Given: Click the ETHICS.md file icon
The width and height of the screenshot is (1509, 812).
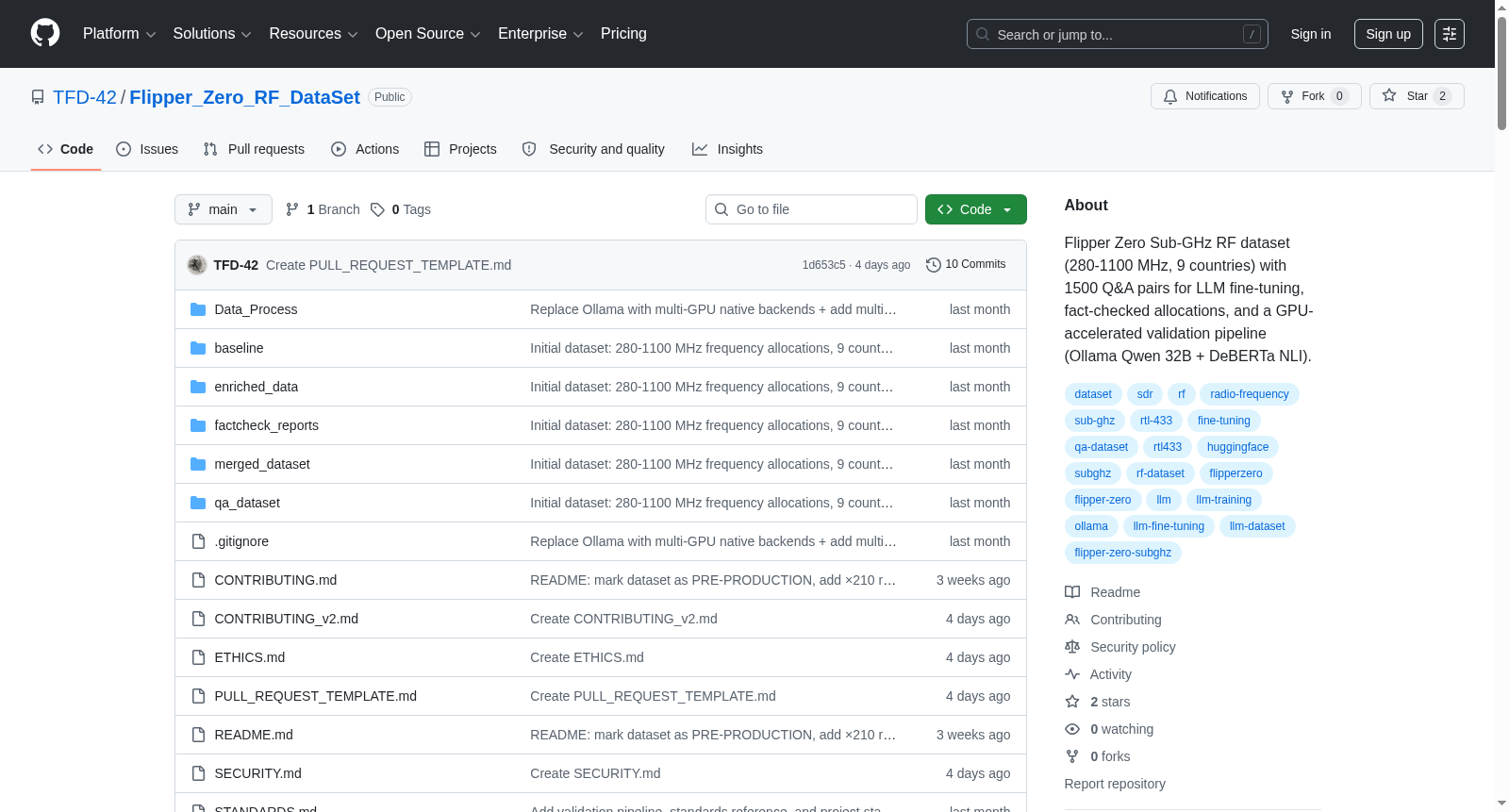Looking at the screenshot, I should 198,657.
